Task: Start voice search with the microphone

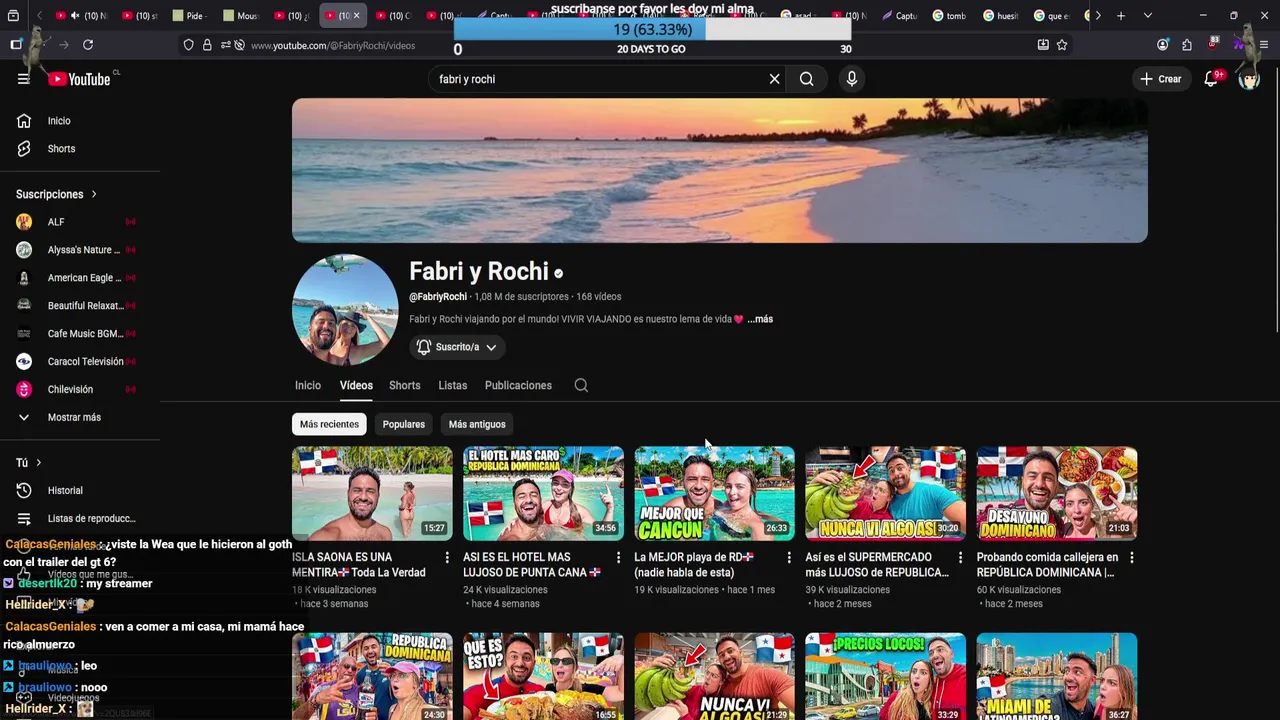Action: pyautogui.click(x=851, y=79)
